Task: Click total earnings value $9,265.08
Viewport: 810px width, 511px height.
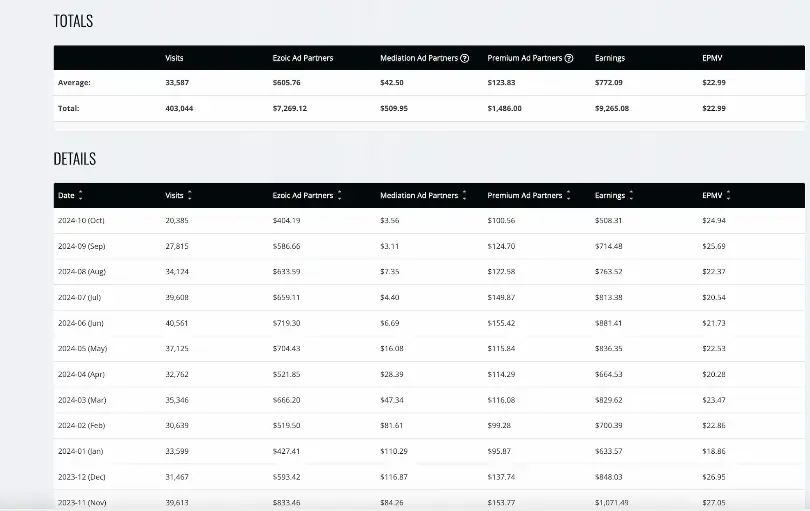Action: point(612,109)
